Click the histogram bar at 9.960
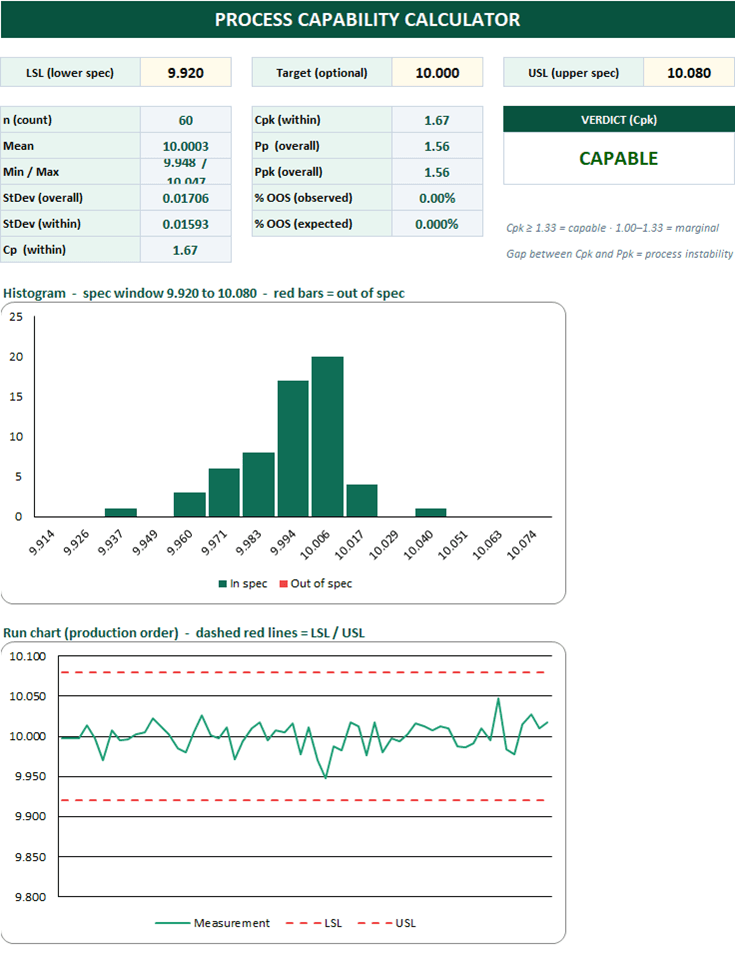Viewport: 735px width, 962px height. 190,504
